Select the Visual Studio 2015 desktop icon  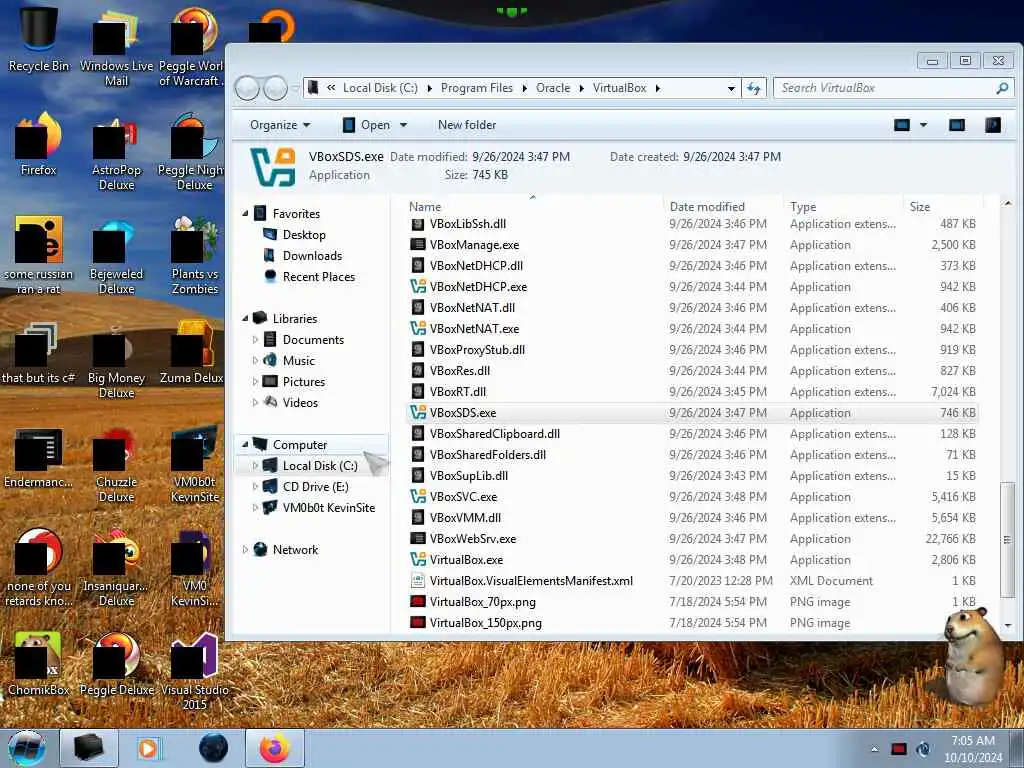click(x=195, y=671)
